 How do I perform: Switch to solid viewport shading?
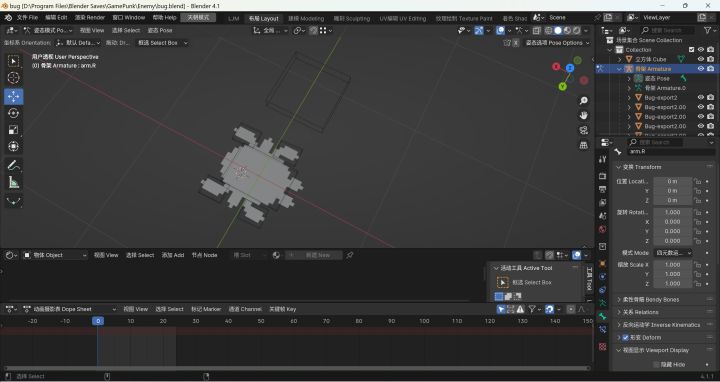click(x=558, y=30)
